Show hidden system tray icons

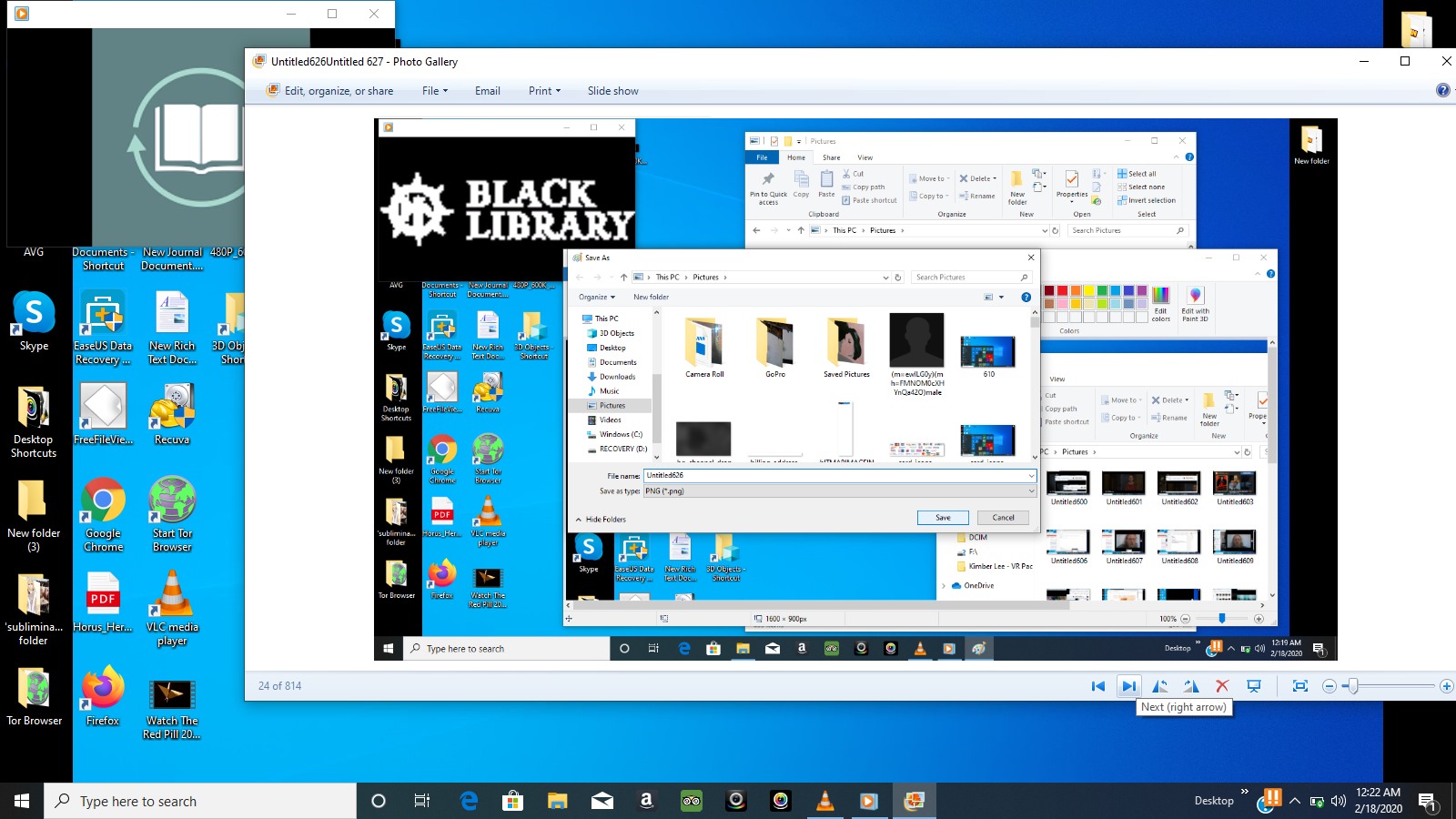pos(1294,802)
